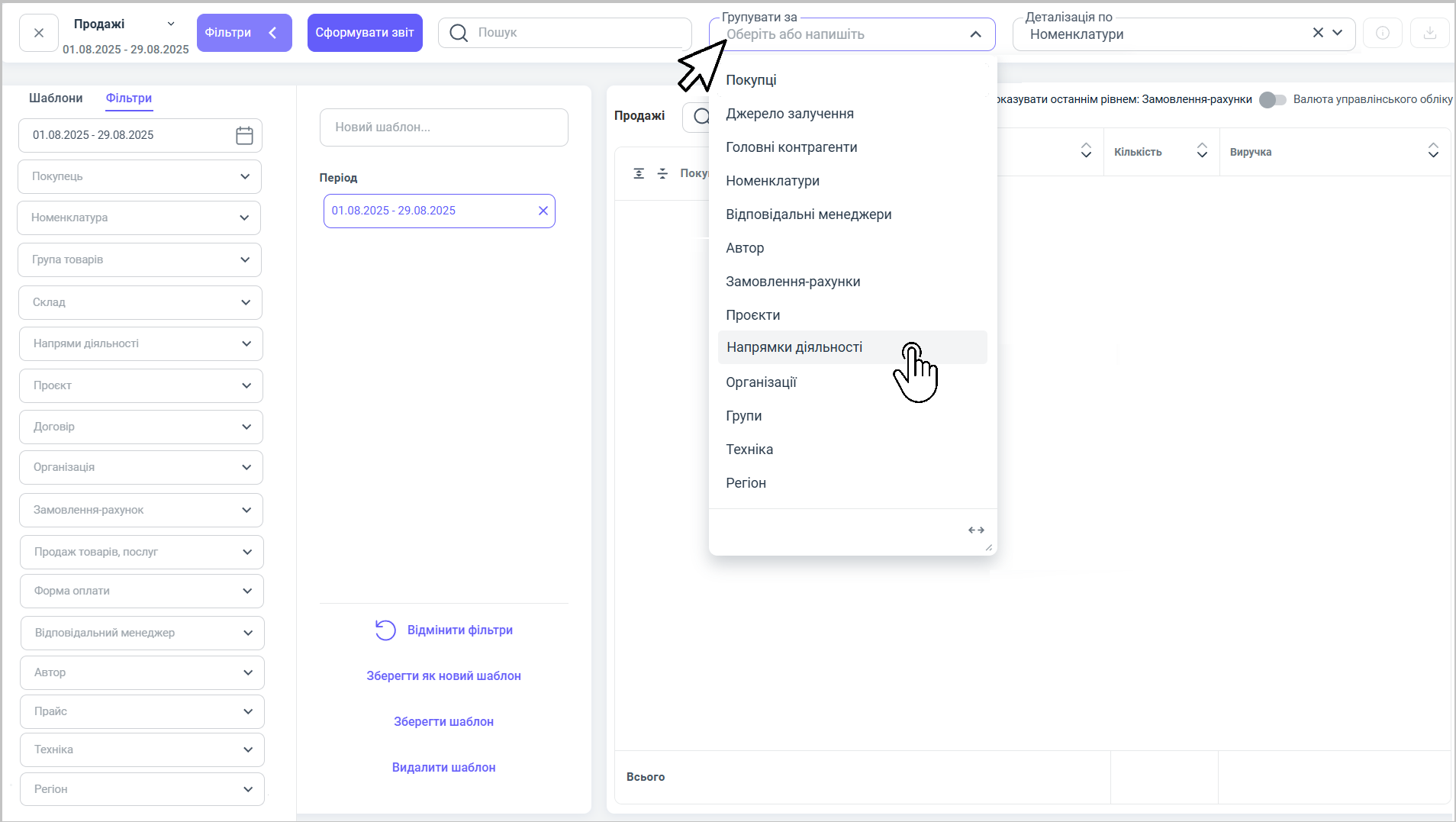Switch to the Шаблони tab

[x=56, y=98]
